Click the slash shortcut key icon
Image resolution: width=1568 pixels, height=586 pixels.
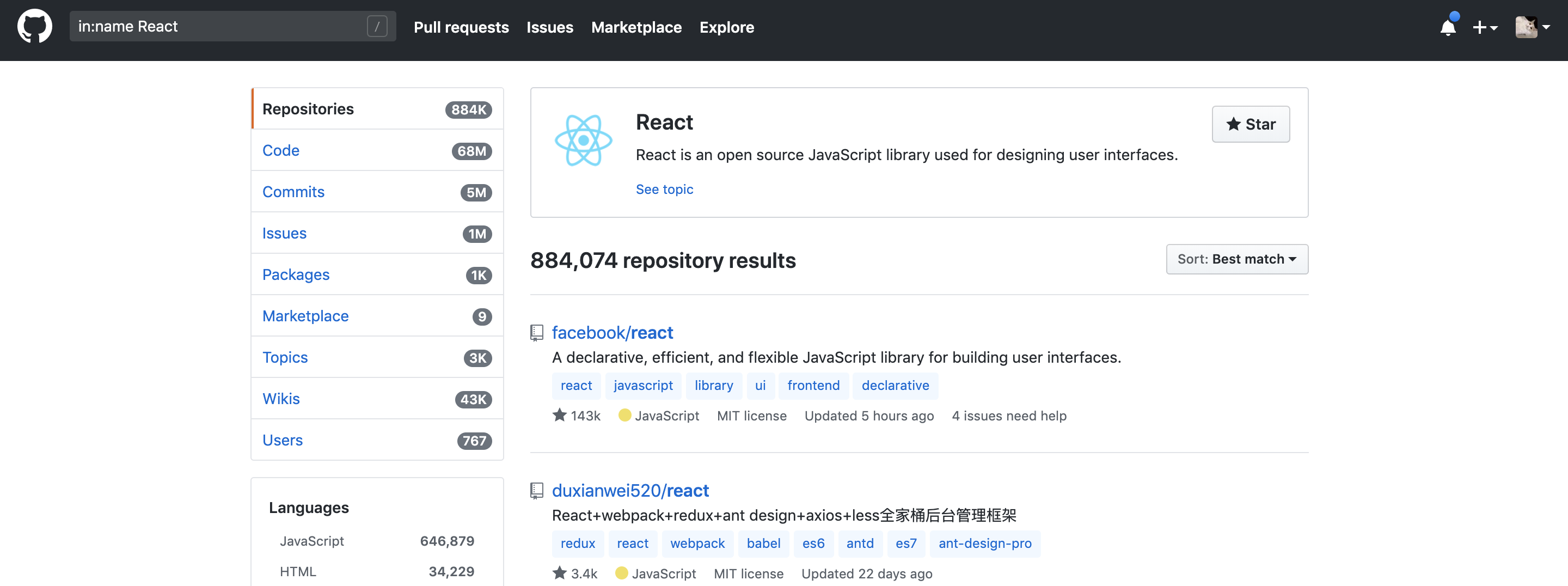tap(377, 26)
